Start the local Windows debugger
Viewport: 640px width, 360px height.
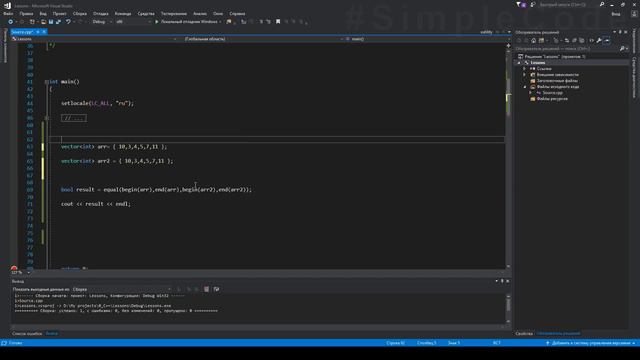tap(188, 22)
